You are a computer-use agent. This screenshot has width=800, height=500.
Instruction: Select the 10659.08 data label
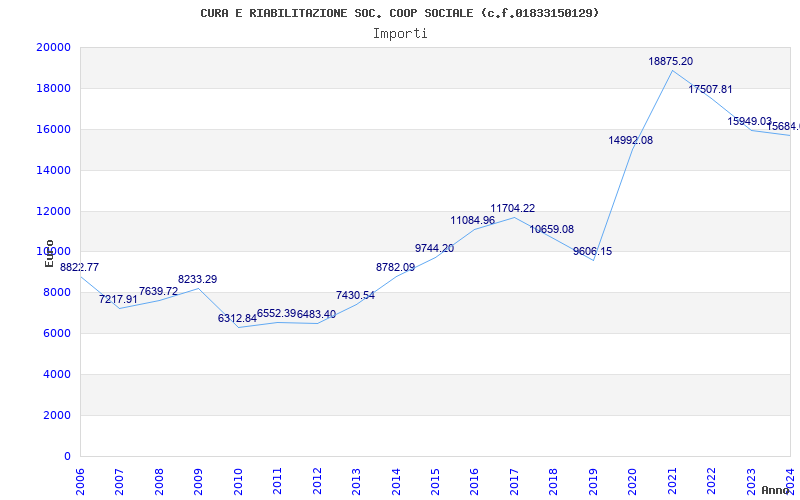(x=552, y=230)
